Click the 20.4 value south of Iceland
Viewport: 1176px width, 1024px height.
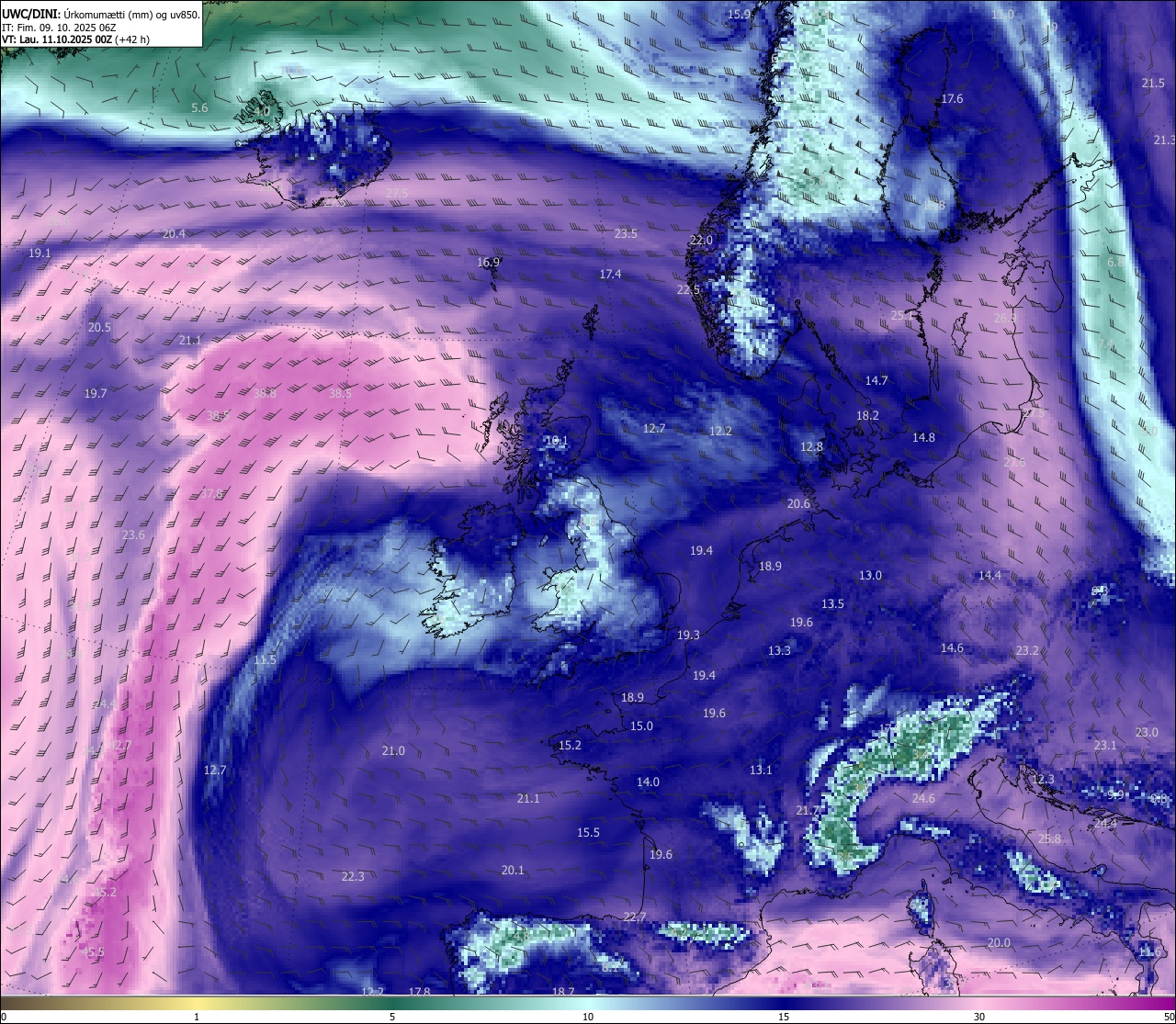pos(174,233)
